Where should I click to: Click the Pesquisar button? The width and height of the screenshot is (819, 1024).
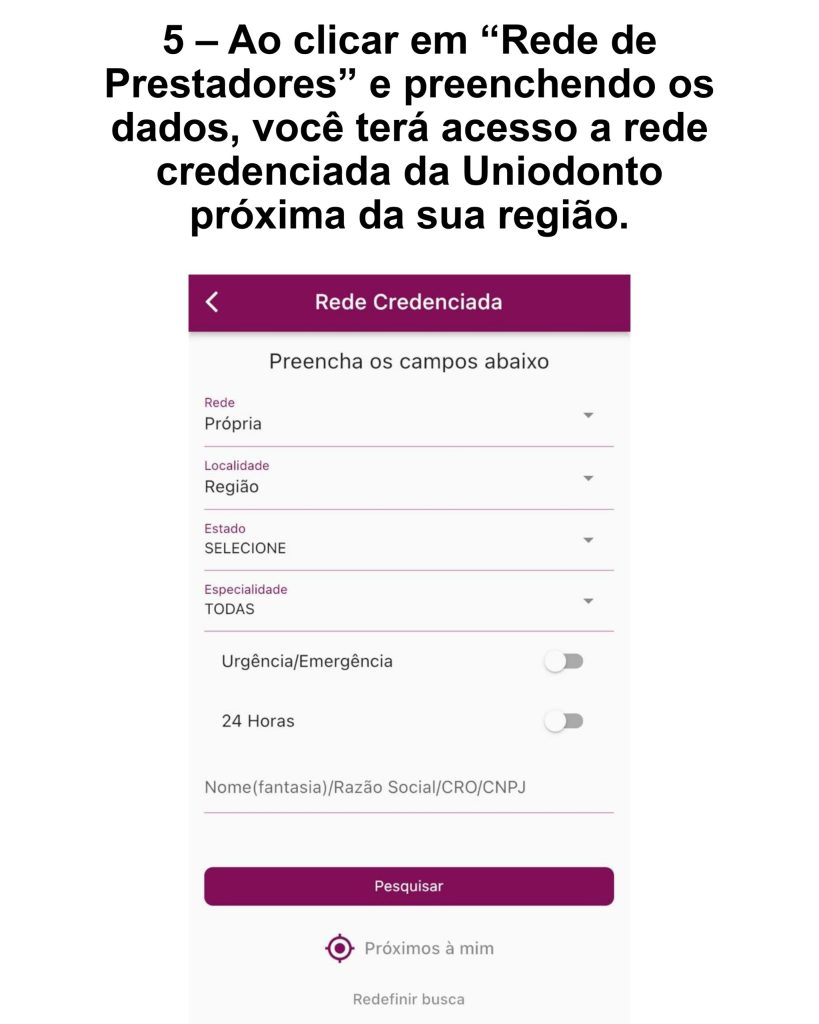409,886
